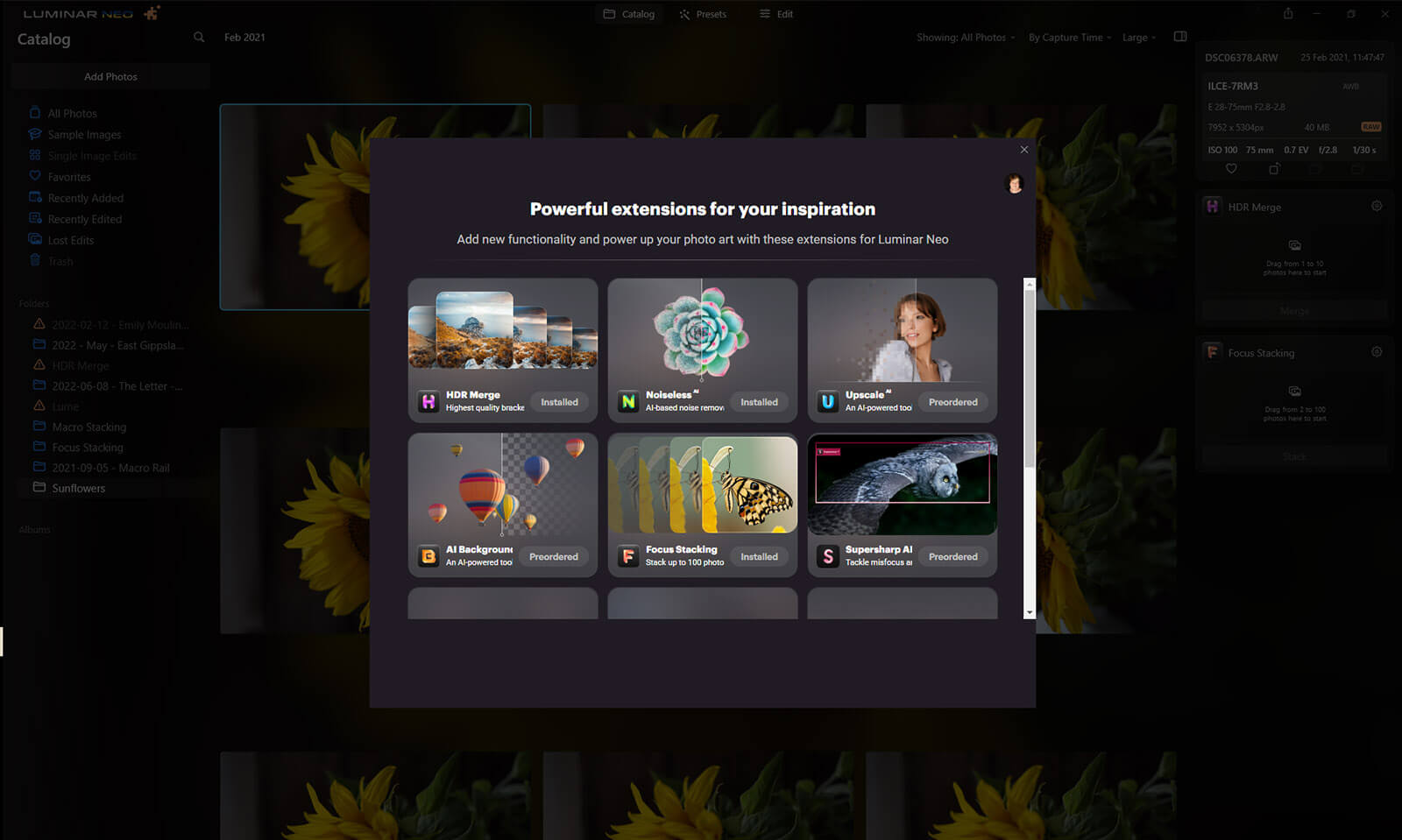This screenshot has width=1402, height=840.
Task: Toggle the right side panel view
Action: (x=1180, y=37)
